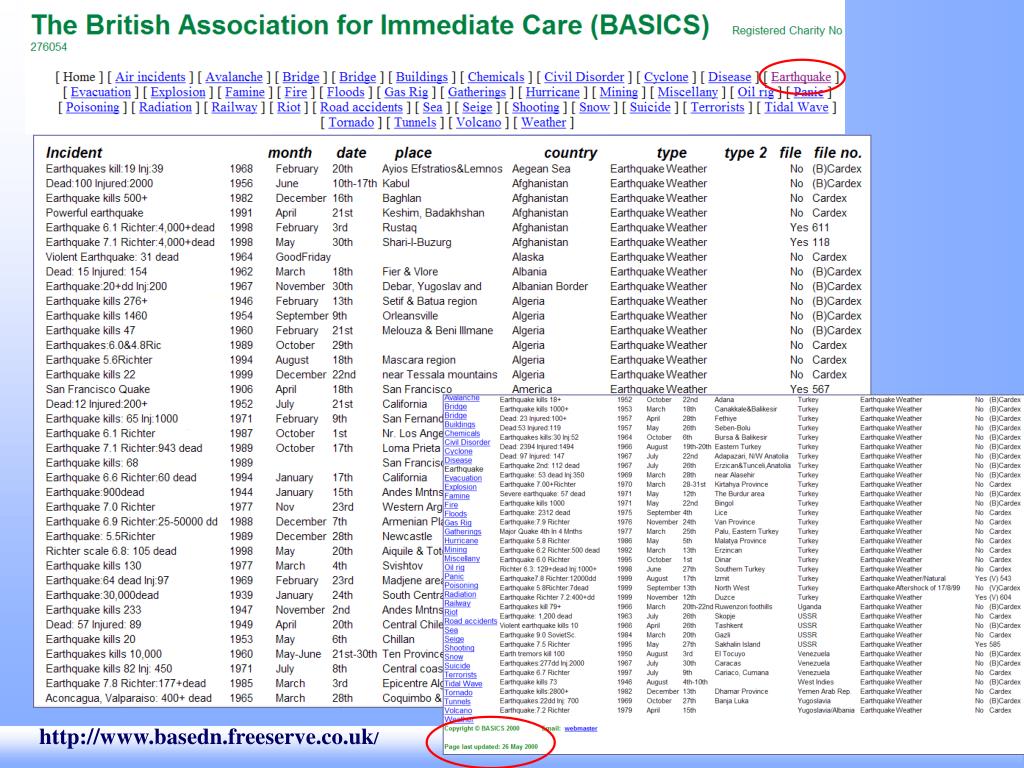This screenshot has width=1024, height=768.
Task: Click the 'GoodFriday' month cell
Action: (x=303, y=257)
